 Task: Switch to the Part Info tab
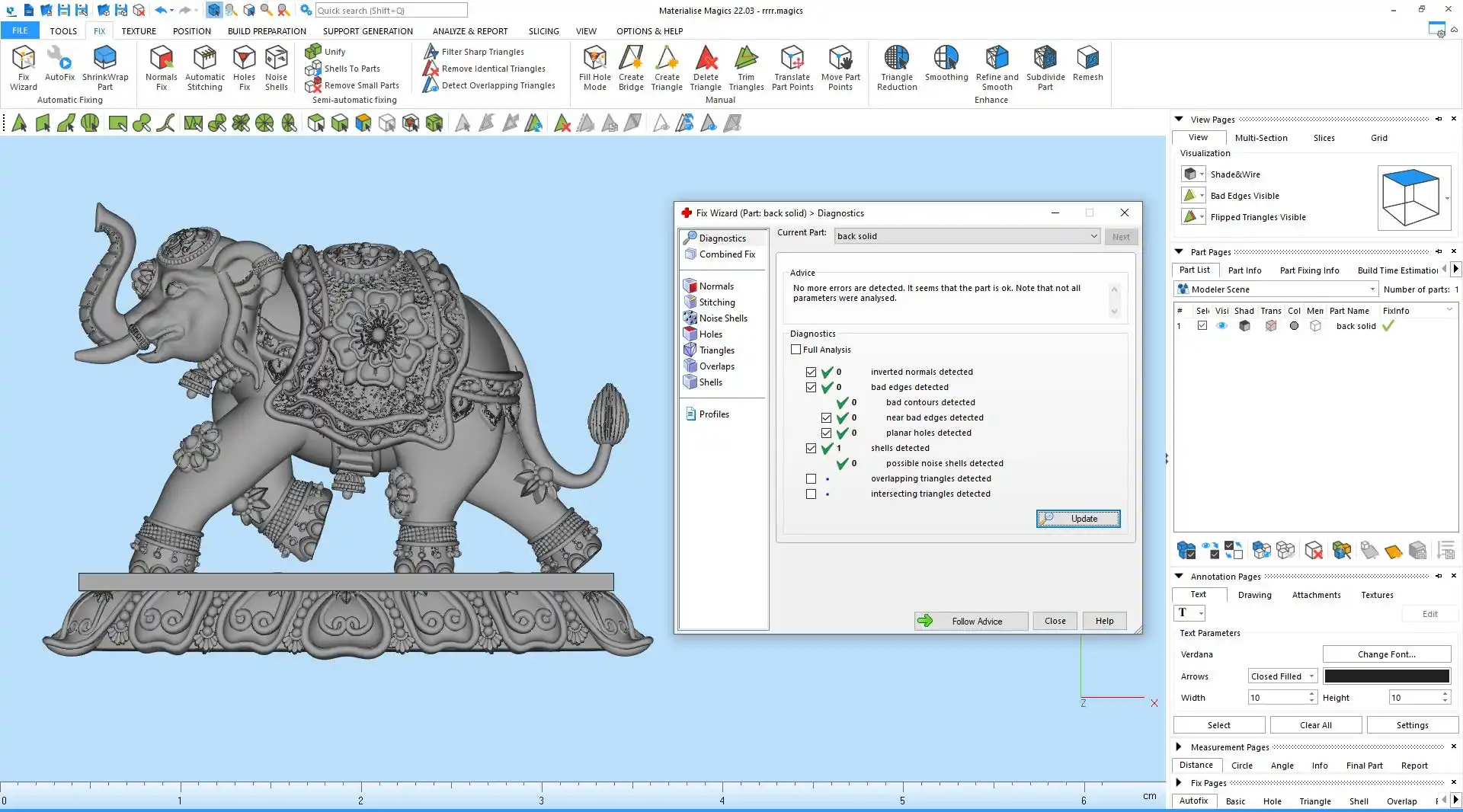tap(1244, 270)
